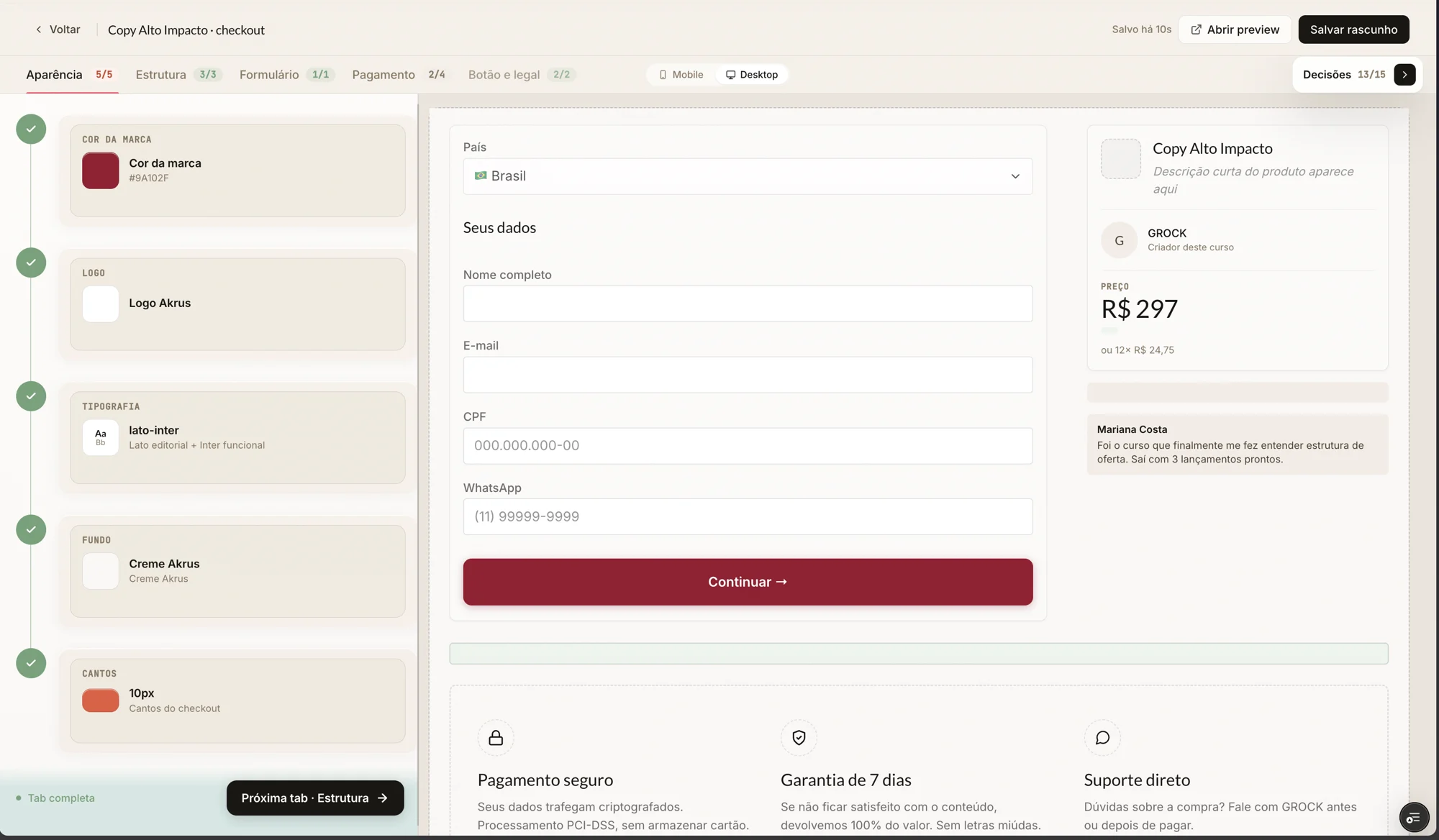The image size is (1439, 840).
Task: Click the Abrir preview external-link icon
Action: click(x=1196, y=29)
